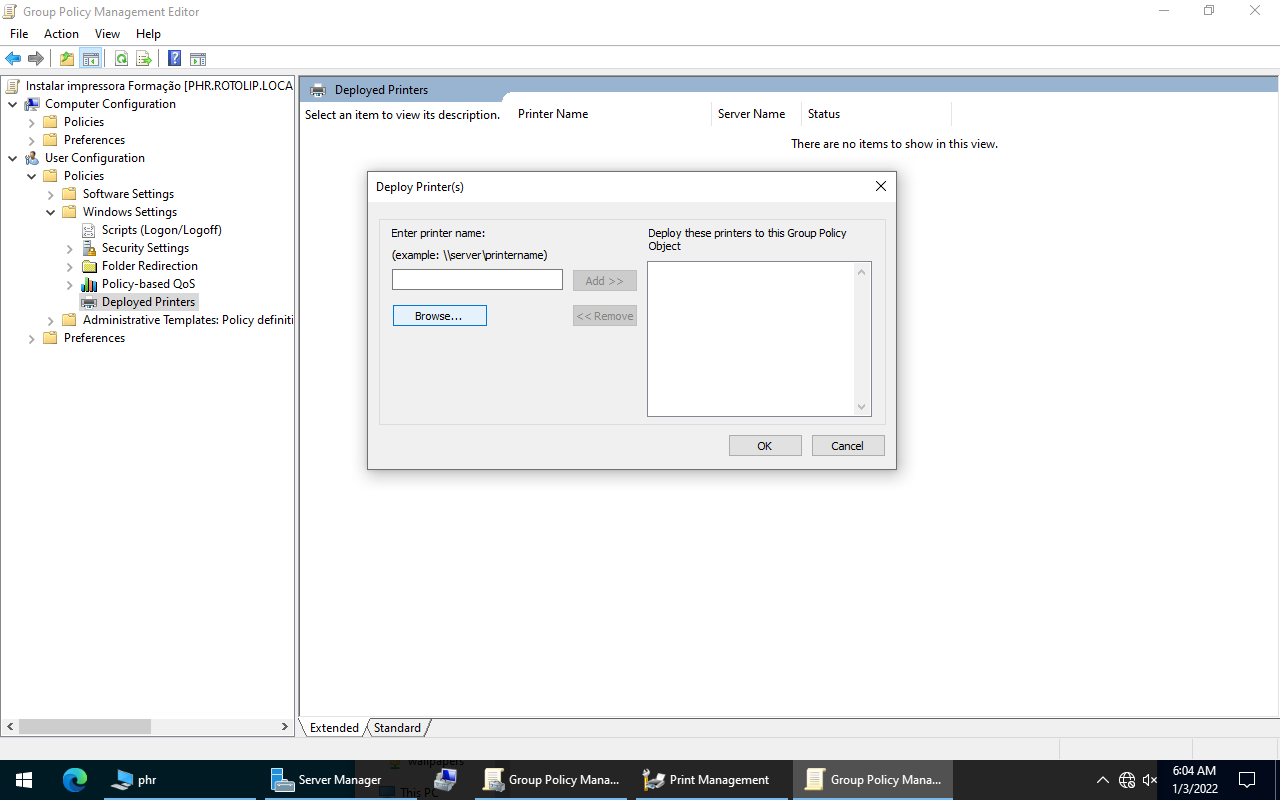Switch to the Standard tab
The image size is (1280, 800).
tap(397, 728)
